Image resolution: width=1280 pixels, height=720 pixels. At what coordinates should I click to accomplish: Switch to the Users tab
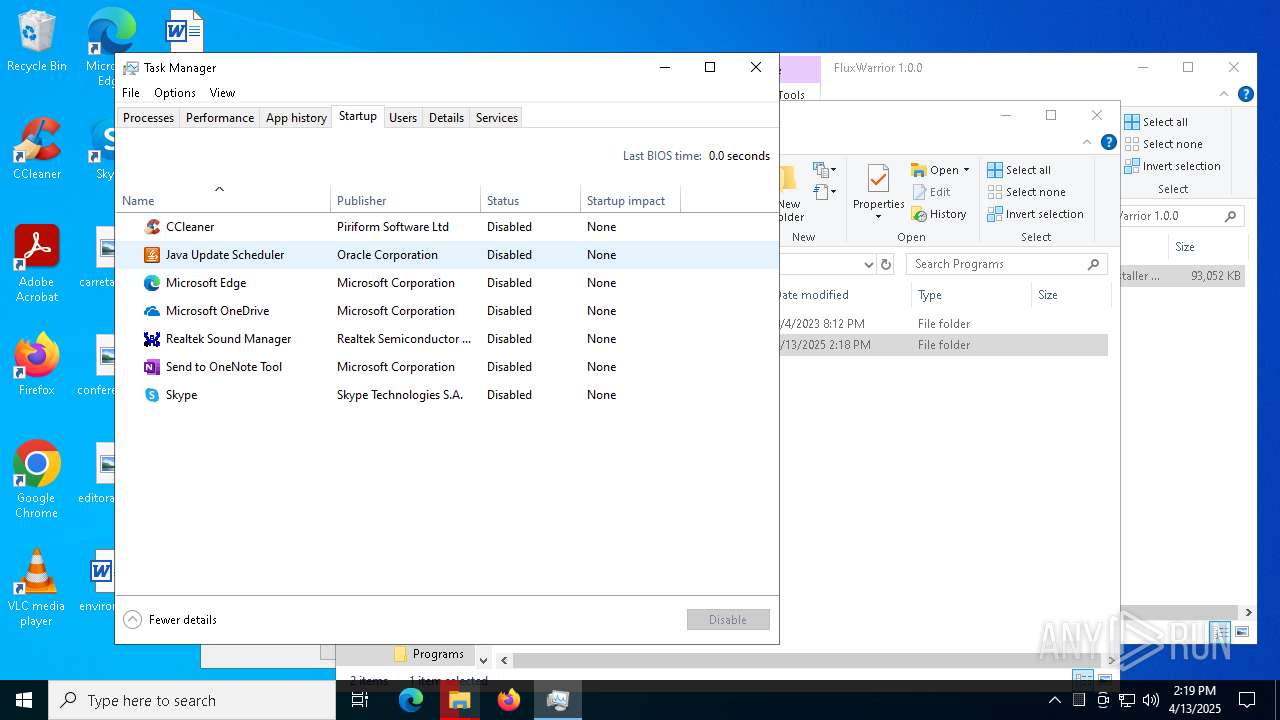click(403, 118)
